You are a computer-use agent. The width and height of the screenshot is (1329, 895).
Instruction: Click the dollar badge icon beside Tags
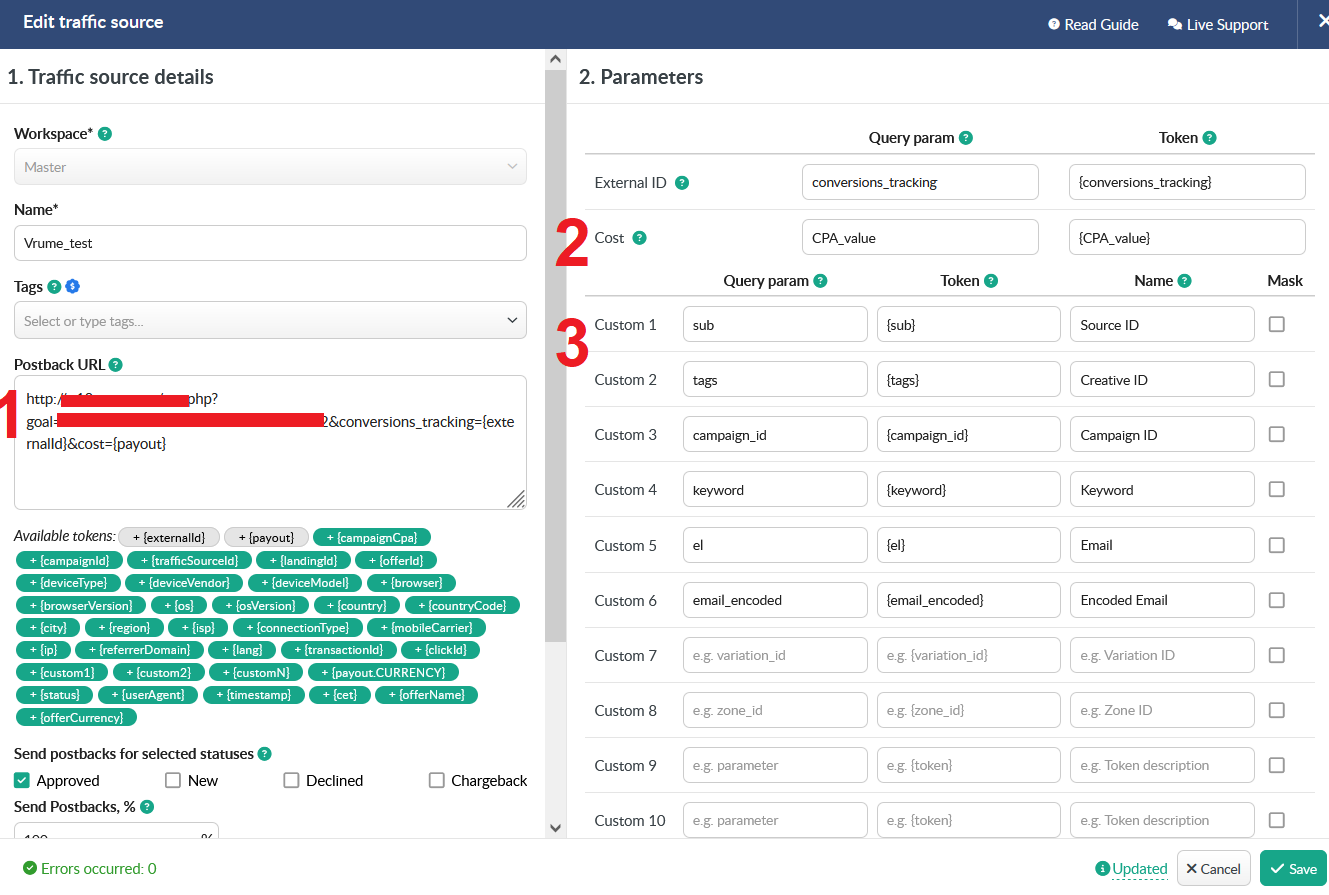click(72, 287)
